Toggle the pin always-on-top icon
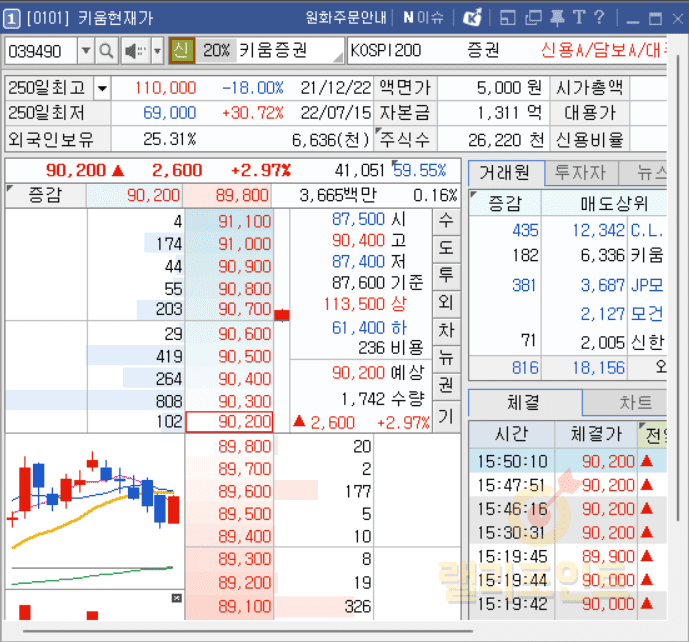689x642 pixels. pos(556,17)
